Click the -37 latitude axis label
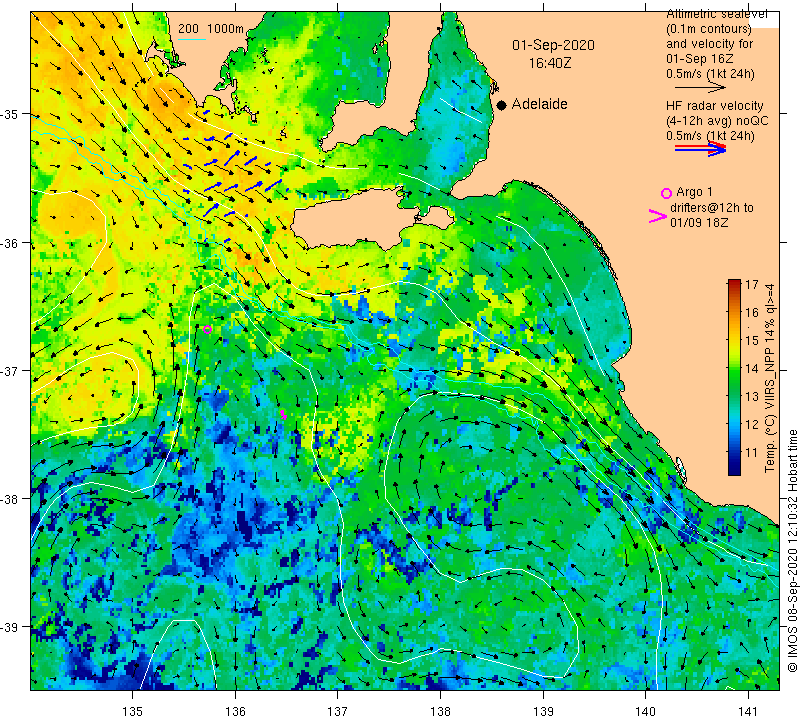Image resolution: width=800 pixels, height=720 pixels. (x=10, y=371)
